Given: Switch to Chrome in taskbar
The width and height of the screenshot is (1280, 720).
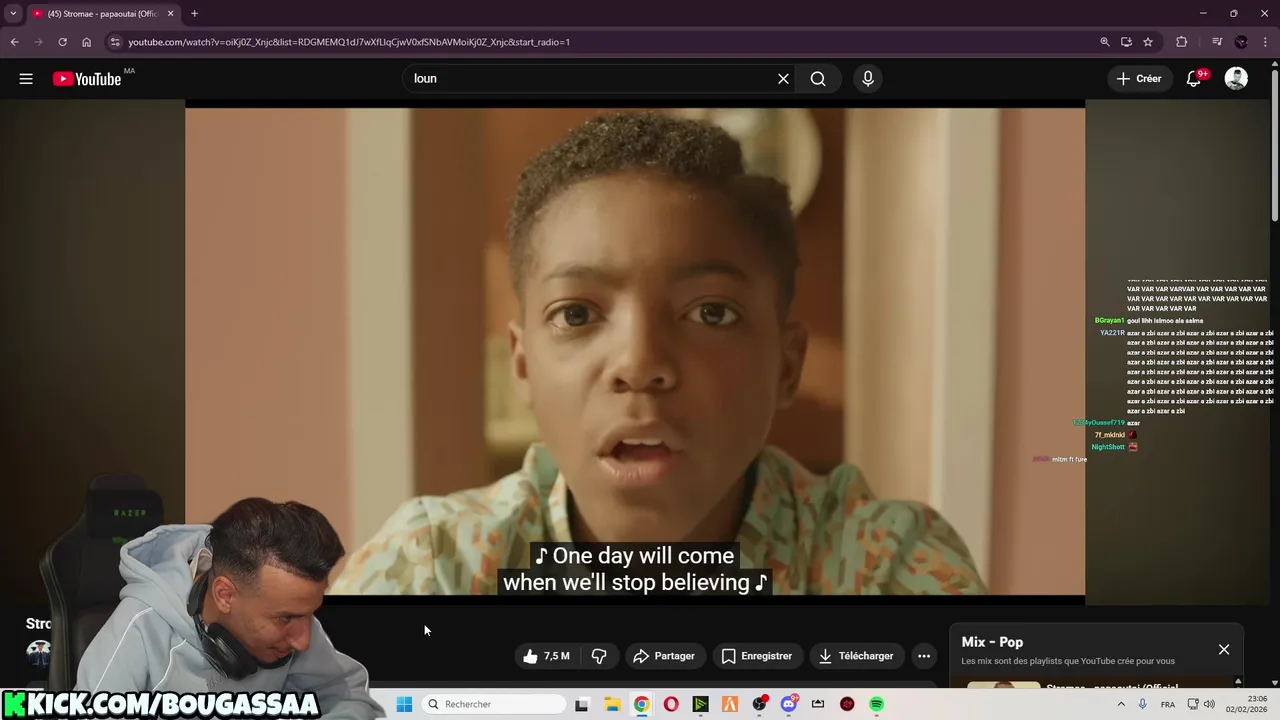Looking at the screenshot, I should click(641, 704).
